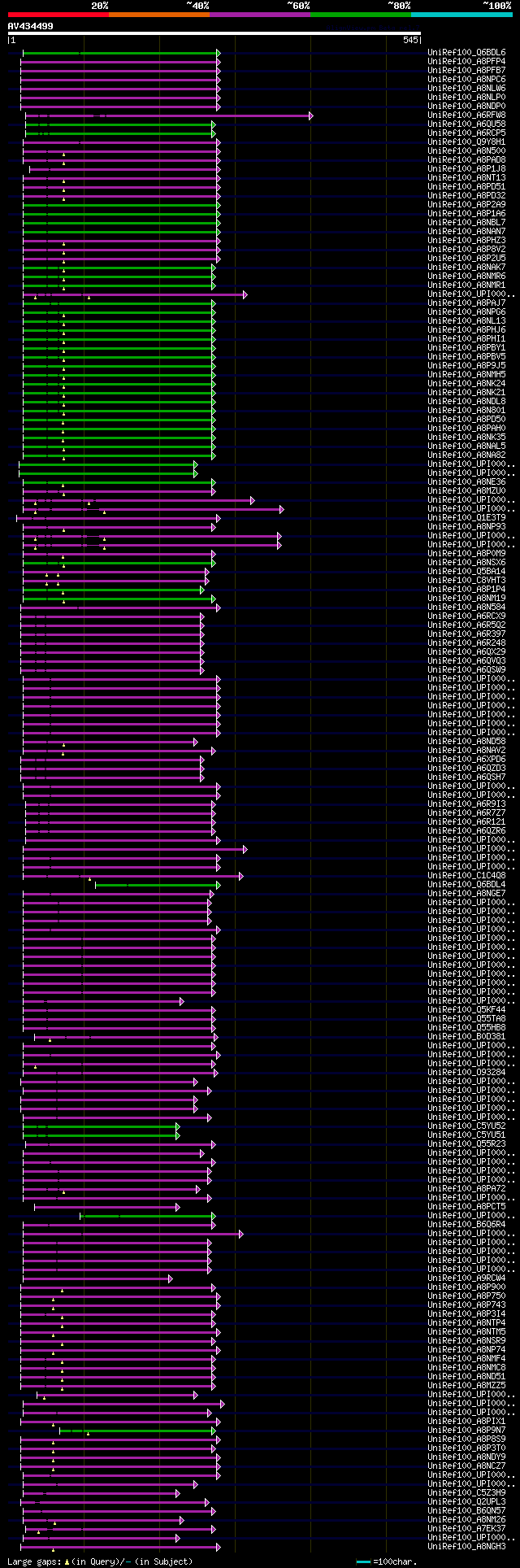Viewport: 520px width, 1568px height.
Task: Select hit UniRef100_A8NLW6
Action: [466, 88]
